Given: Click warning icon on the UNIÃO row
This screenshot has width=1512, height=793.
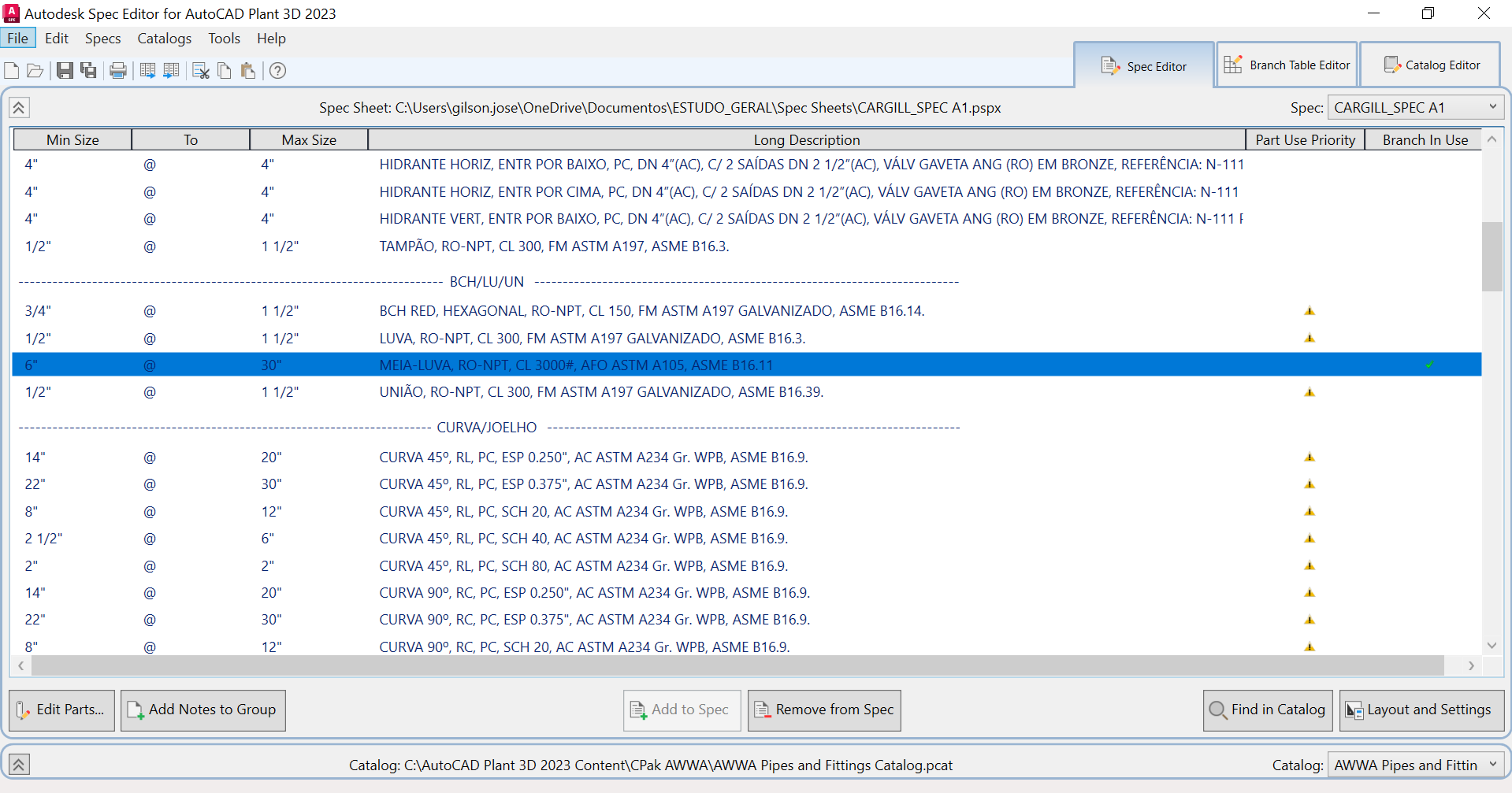Looking at the screenshot, I should coord(1310,392).
